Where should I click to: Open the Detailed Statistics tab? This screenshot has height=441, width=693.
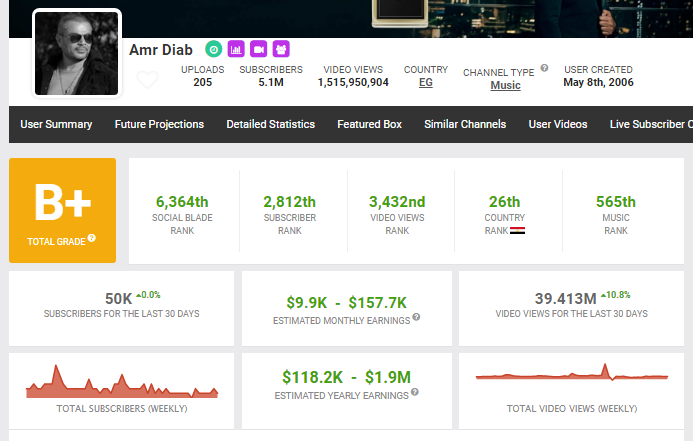(x=270, y=125)
